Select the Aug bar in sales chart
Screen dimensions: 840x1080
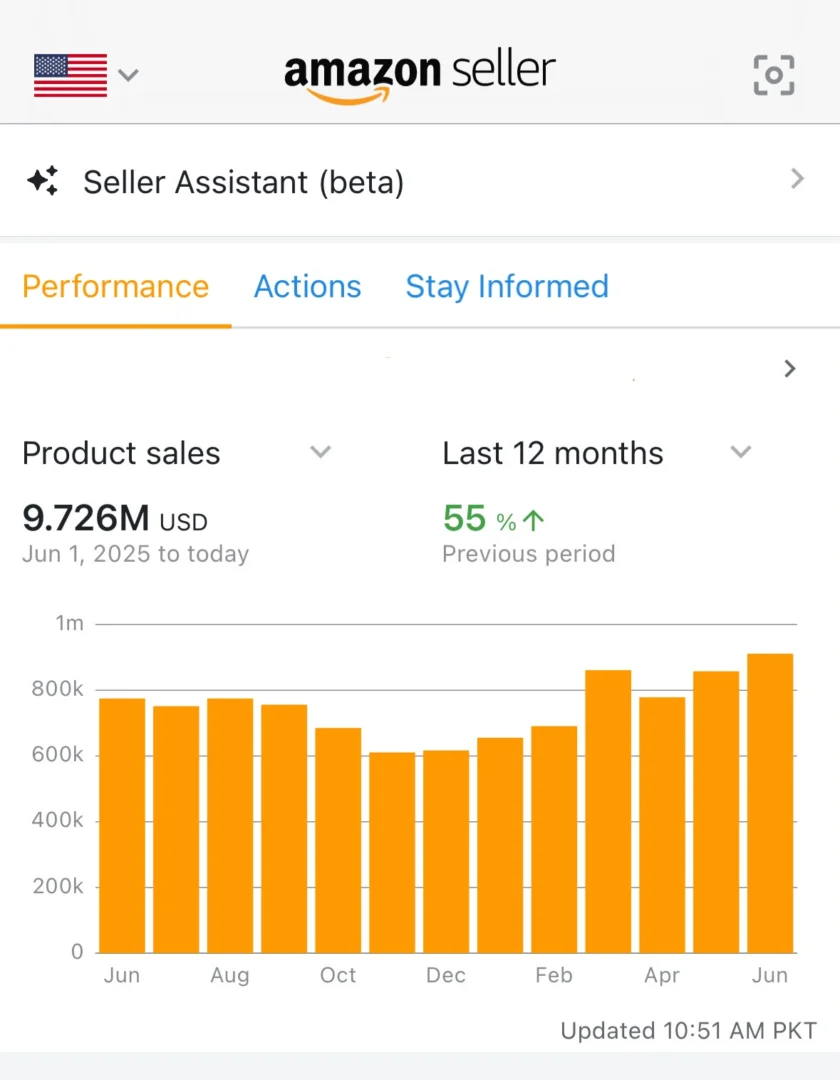(x=230, y=825)
